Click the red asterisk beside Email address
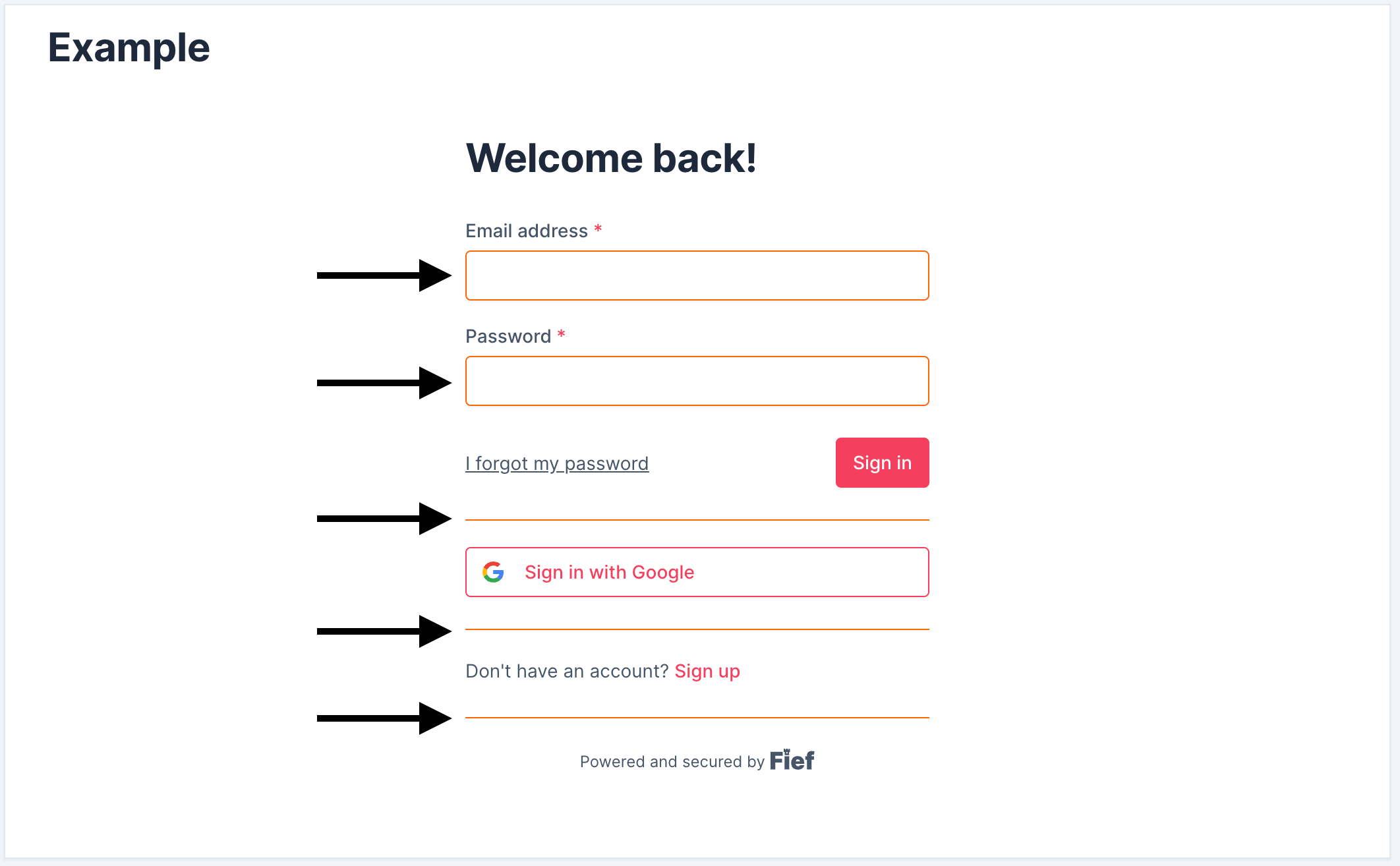 598,229
